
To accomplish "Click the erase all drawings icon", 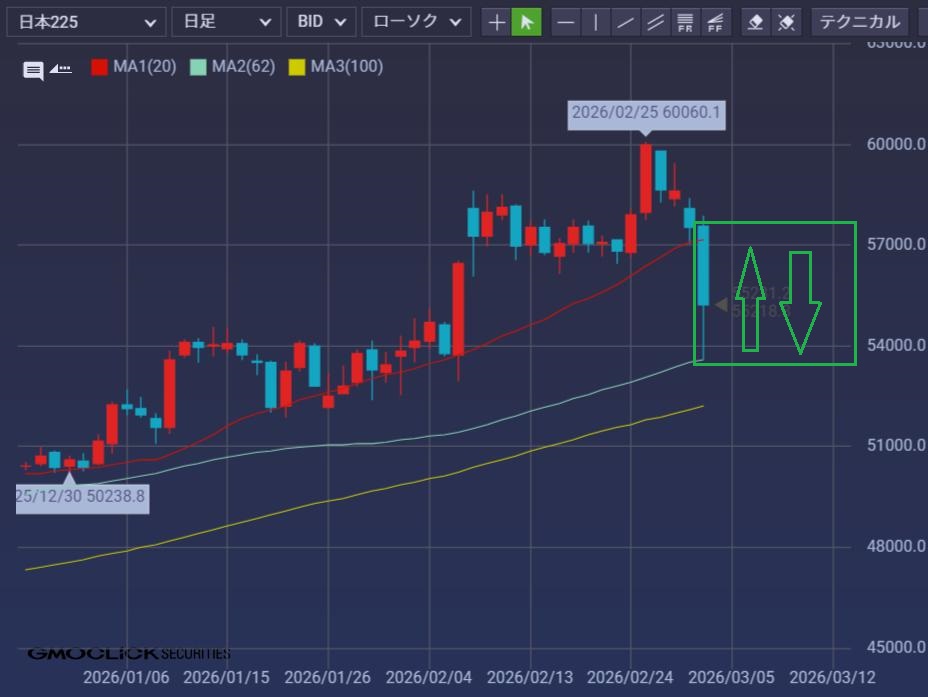I will coord(787,22).
